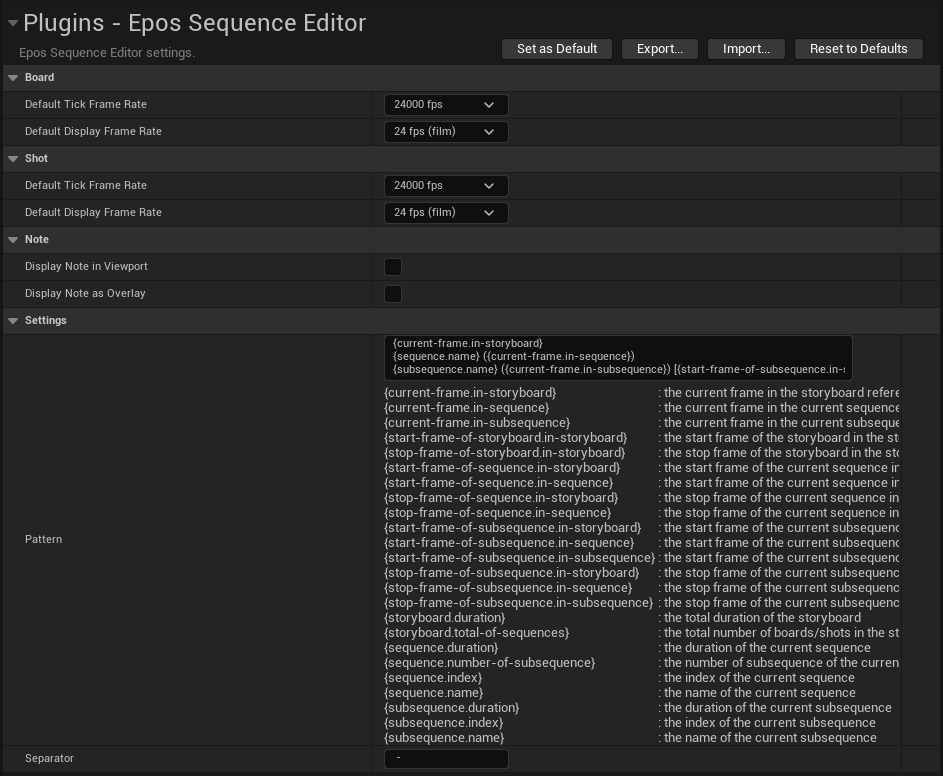Enable Display Note in Viewport

click(393, 266)
